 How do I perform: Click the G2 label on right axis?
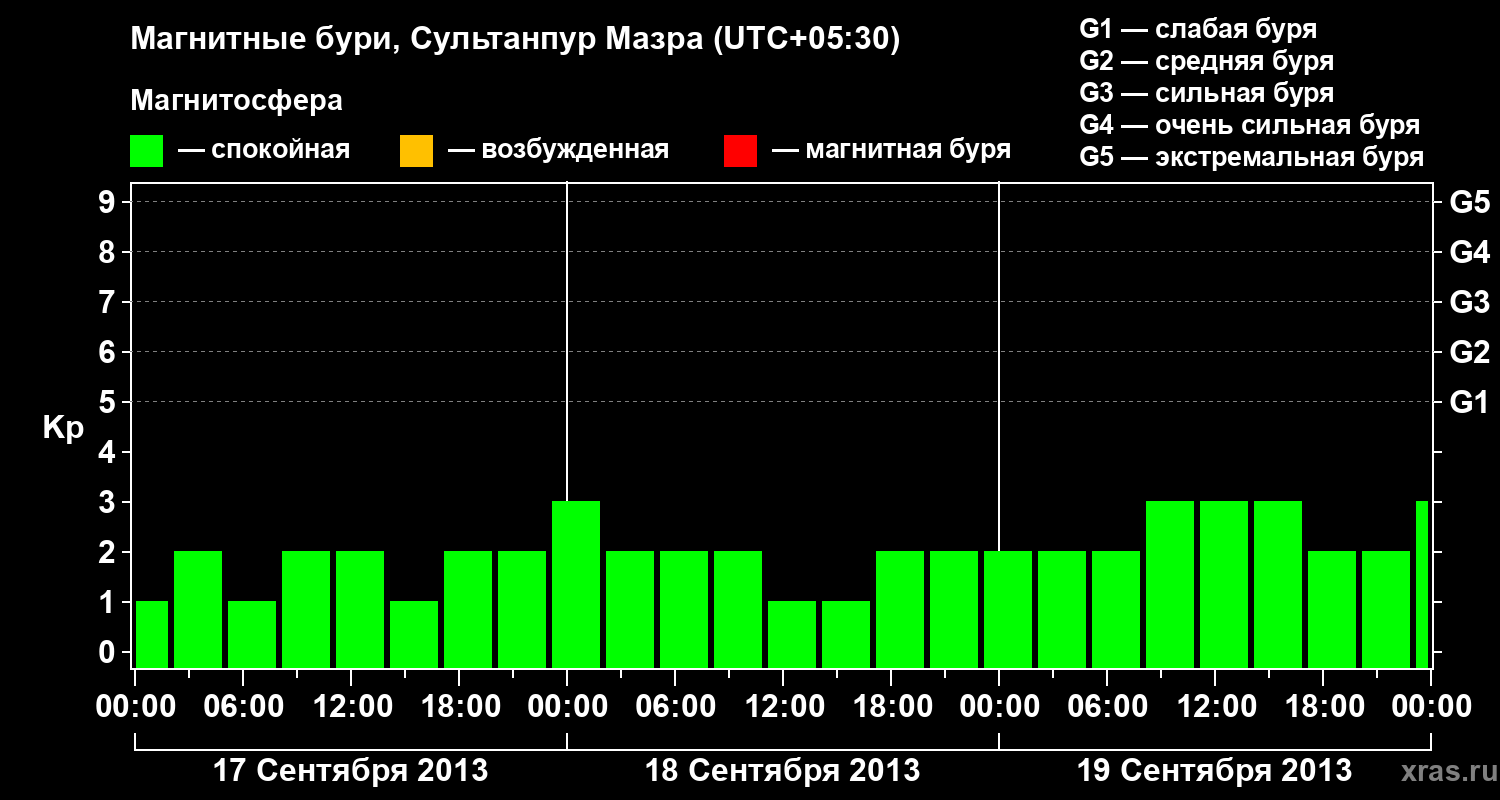1470,352
